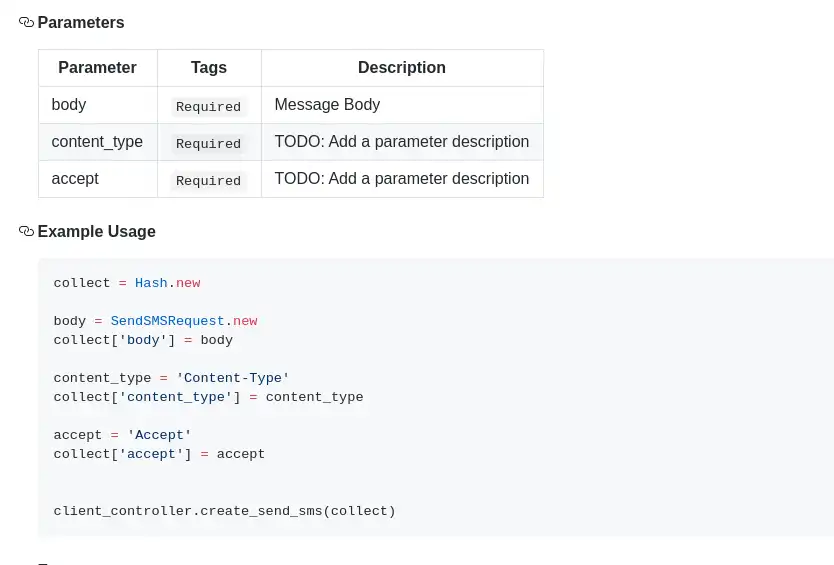Select the body parameter name cell

click(x=69, y=105)
